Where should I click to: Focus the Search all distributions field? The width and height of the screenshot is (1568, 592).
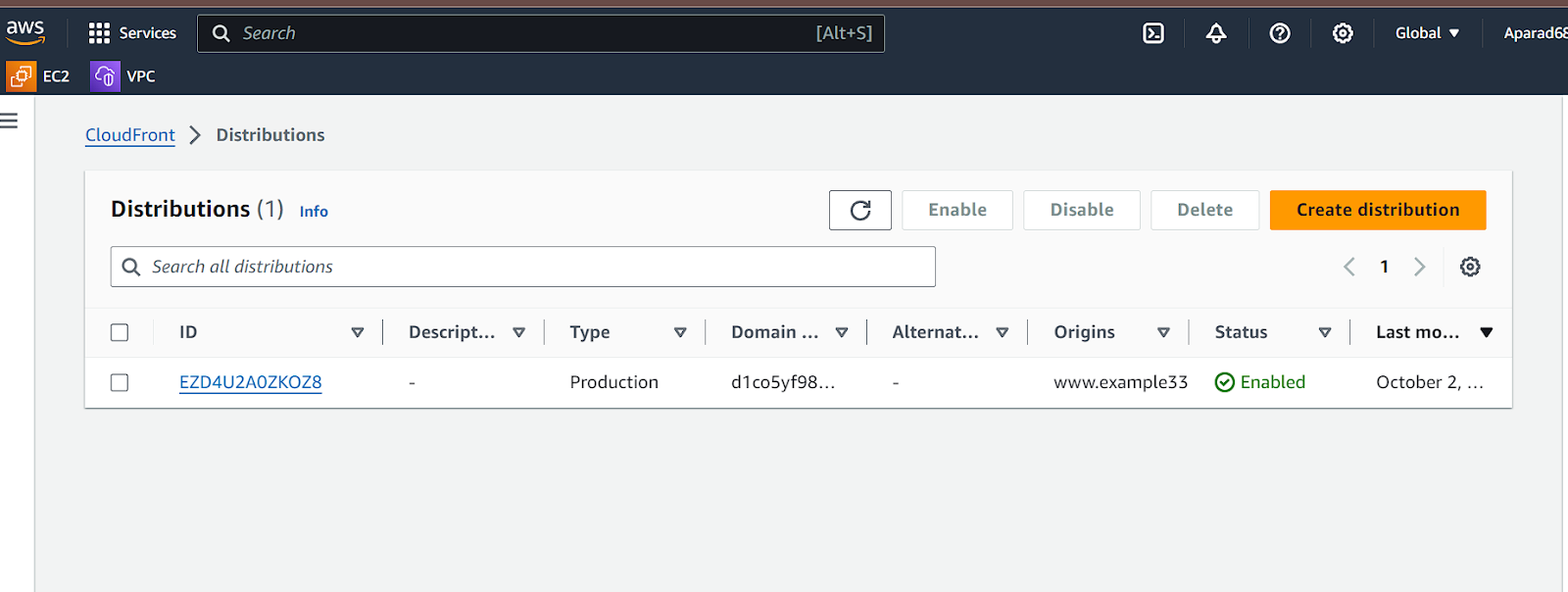pos(523,267)
